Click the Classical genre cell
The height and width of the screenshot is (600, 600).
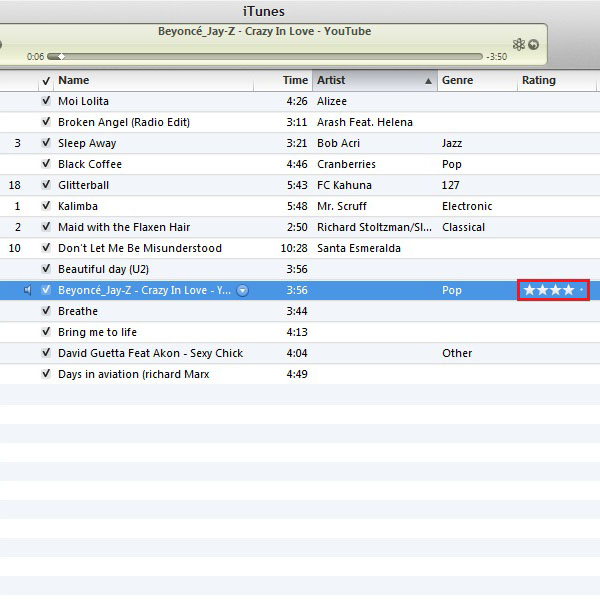[463, 227]
